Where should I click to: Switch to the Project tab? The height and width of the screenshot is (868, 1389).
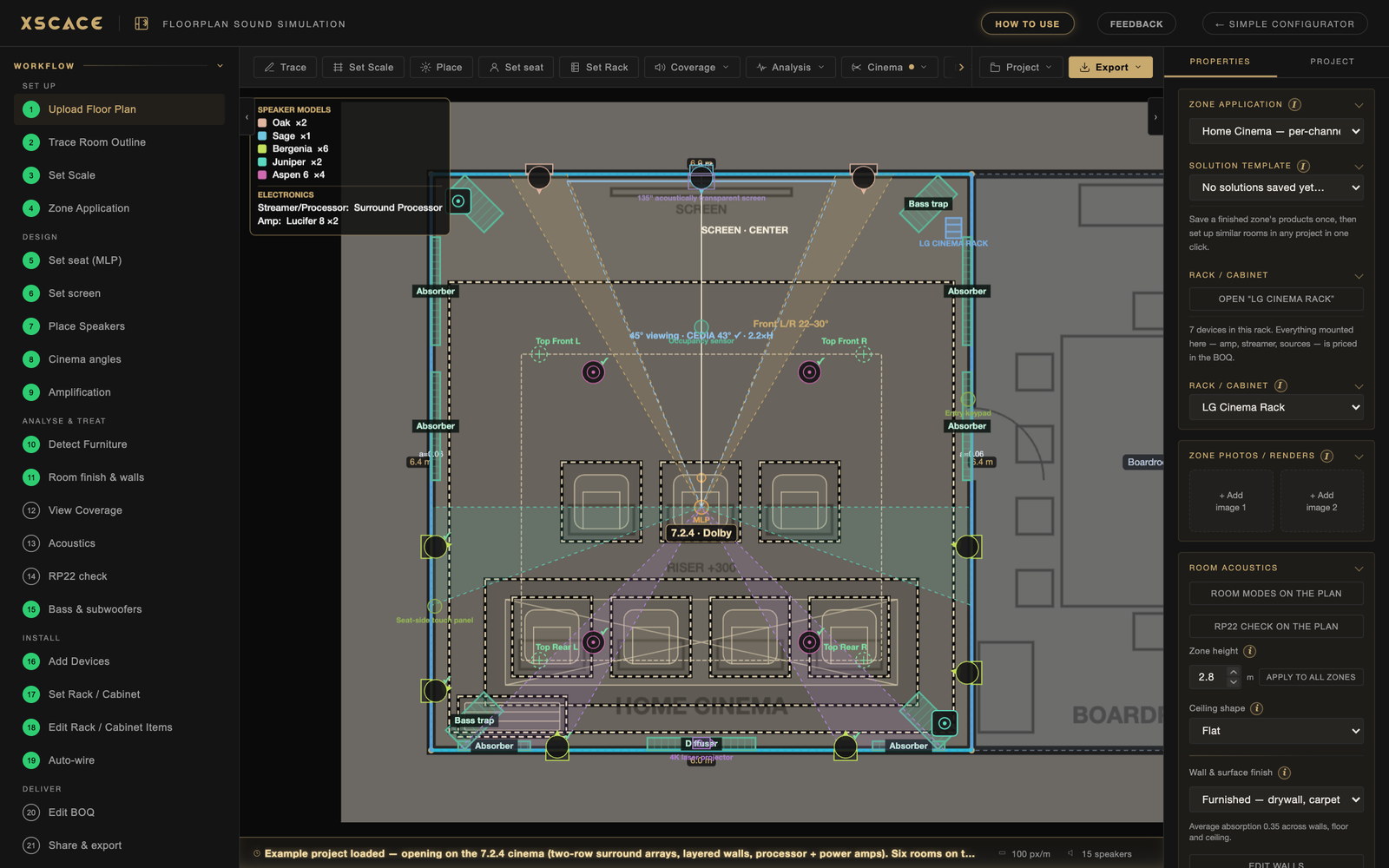(x=1332, y=62)
